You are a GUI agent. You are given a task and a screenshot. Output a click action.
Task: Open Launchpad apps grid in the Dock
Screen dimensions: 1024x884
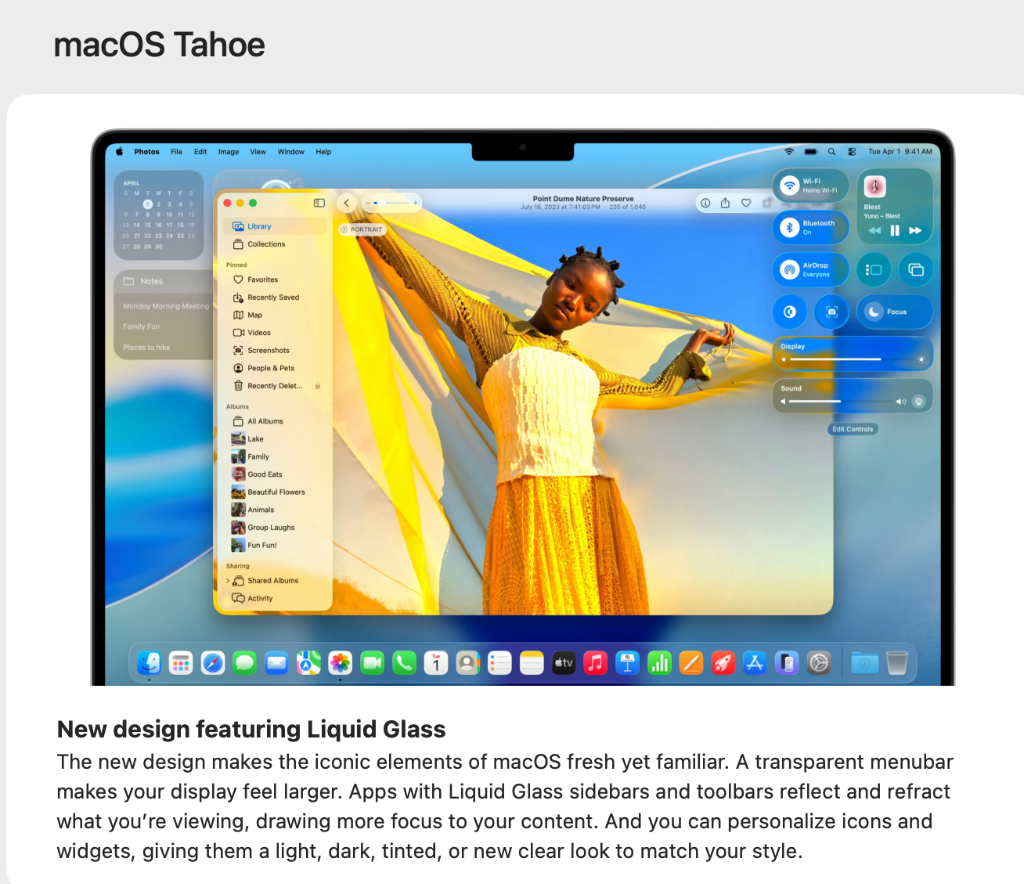[181, 663]
